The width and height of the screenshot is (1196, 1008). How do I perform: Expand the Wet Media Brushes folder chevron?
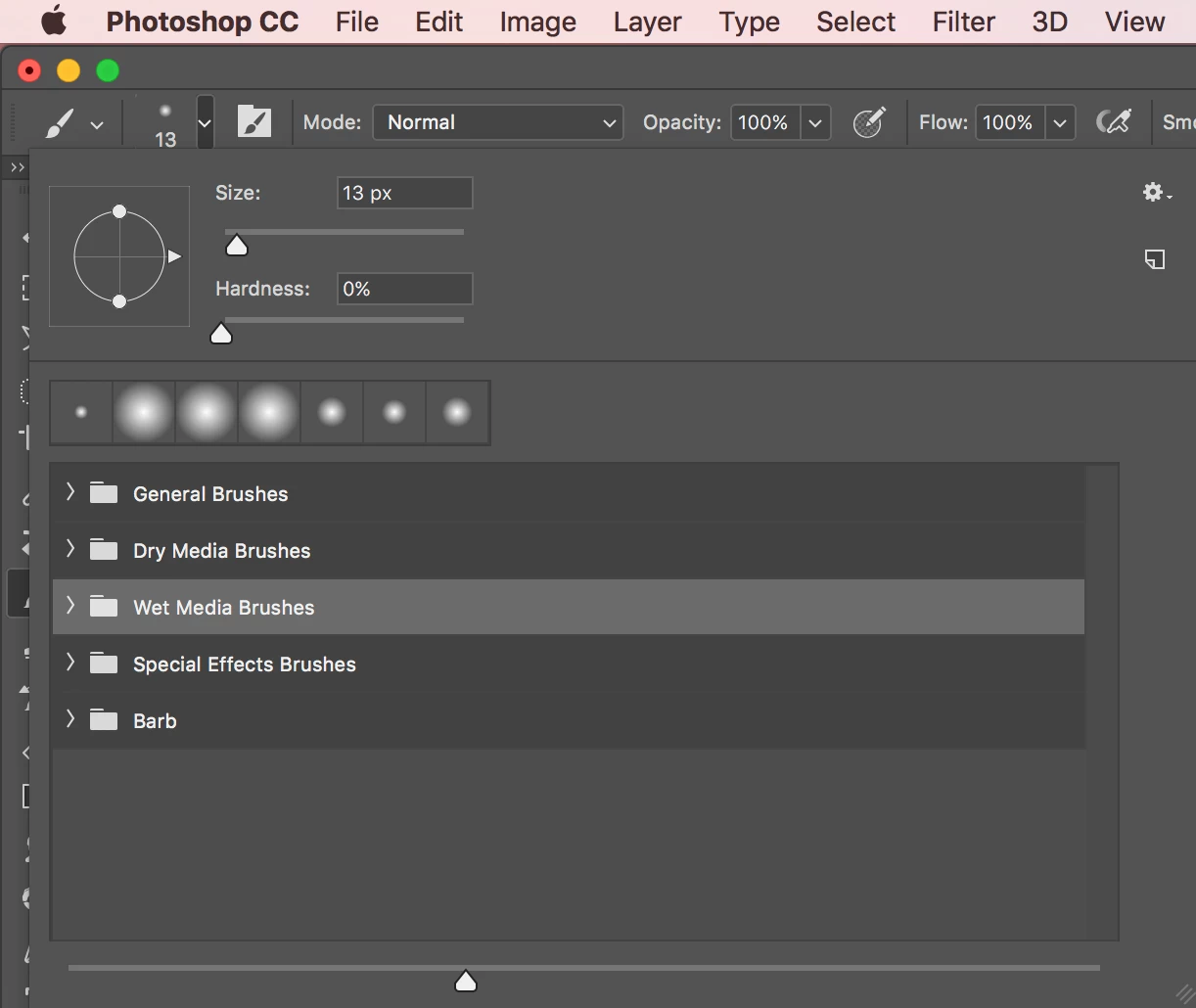[x=69, y=606]
